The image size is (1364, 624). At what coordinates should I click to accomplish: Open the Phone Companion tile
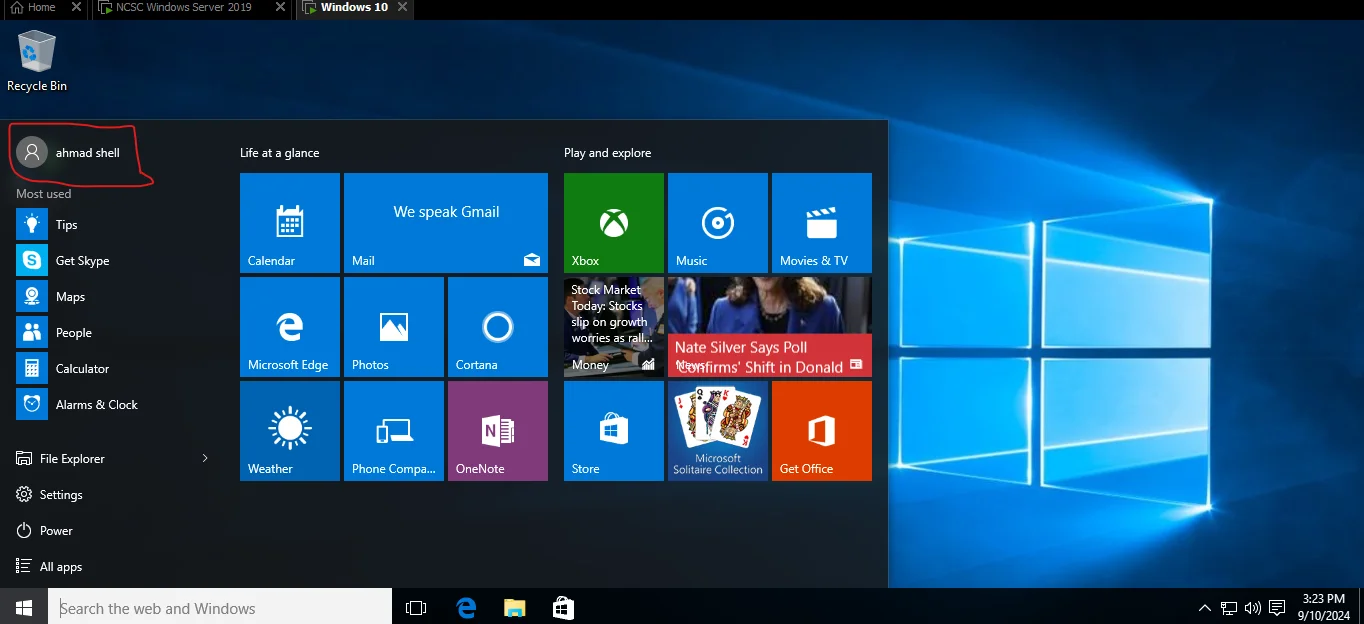pyautogui.click(x=394, y=431)
